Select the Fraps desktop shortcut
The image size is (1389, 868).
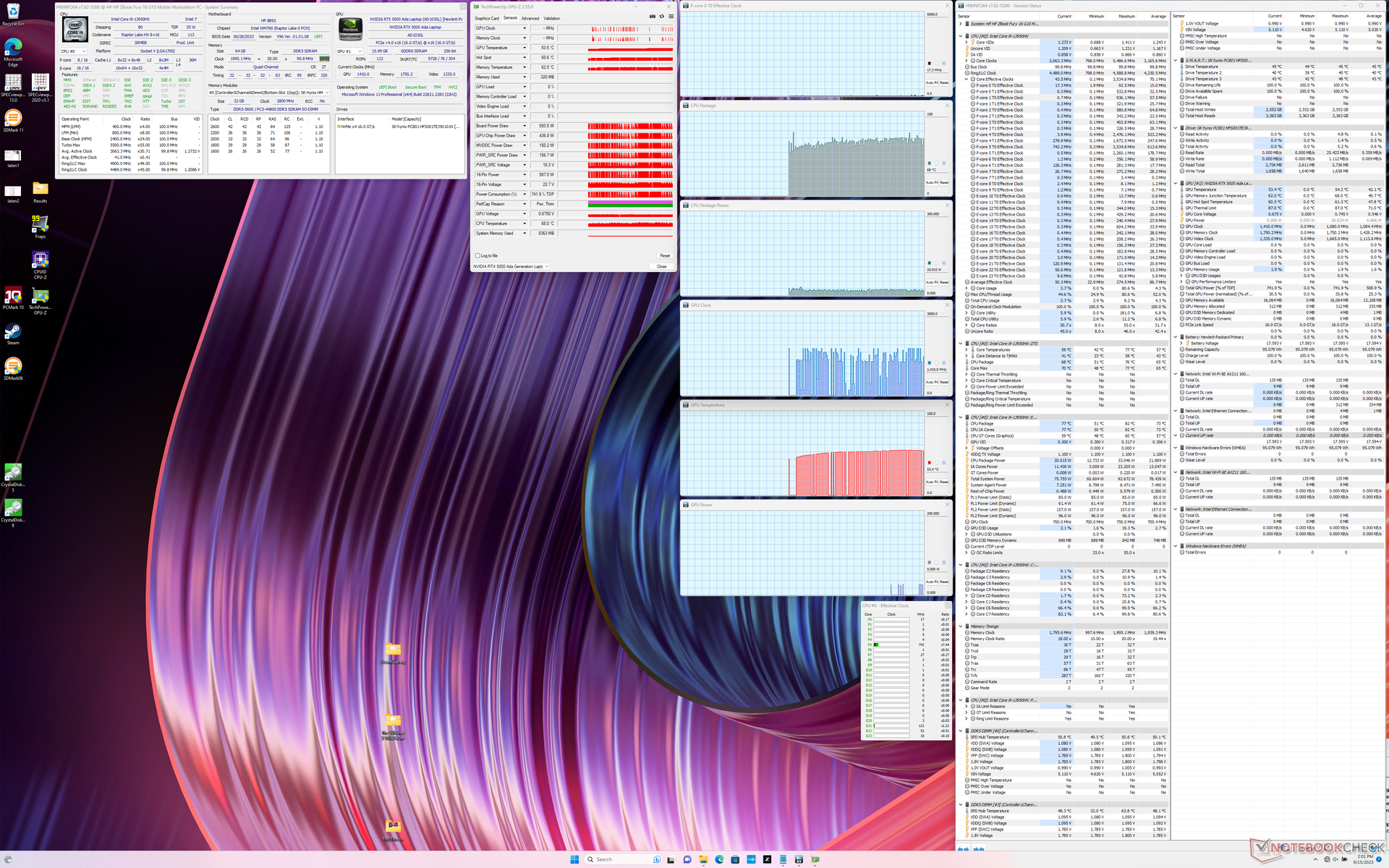coord(40,226)
